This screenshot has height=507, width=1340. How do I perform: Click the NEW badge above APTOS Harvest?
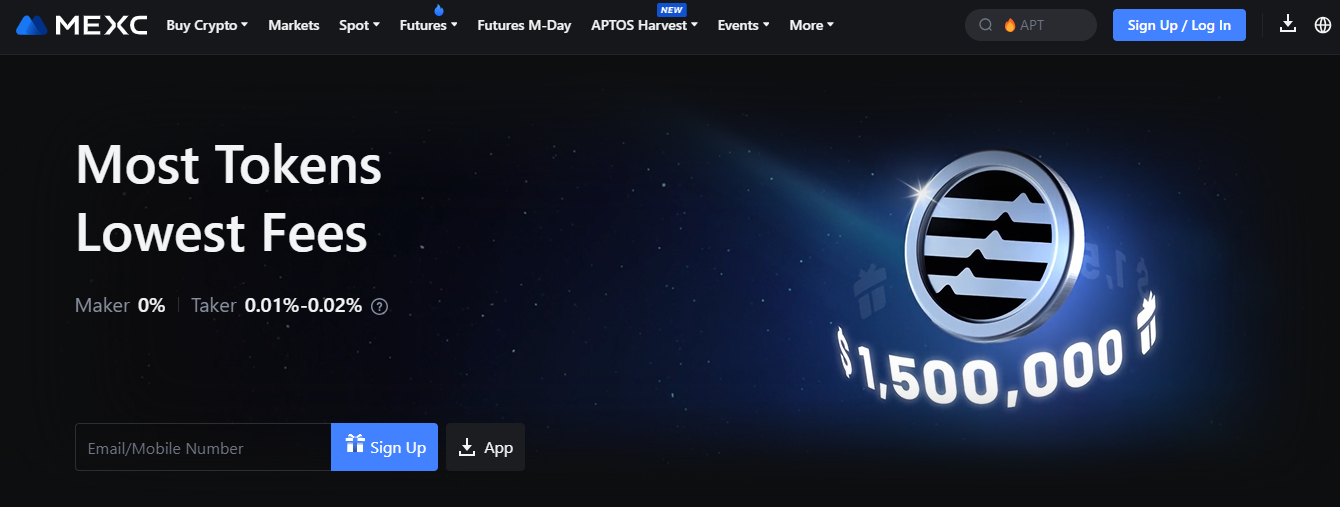point(672,10)
